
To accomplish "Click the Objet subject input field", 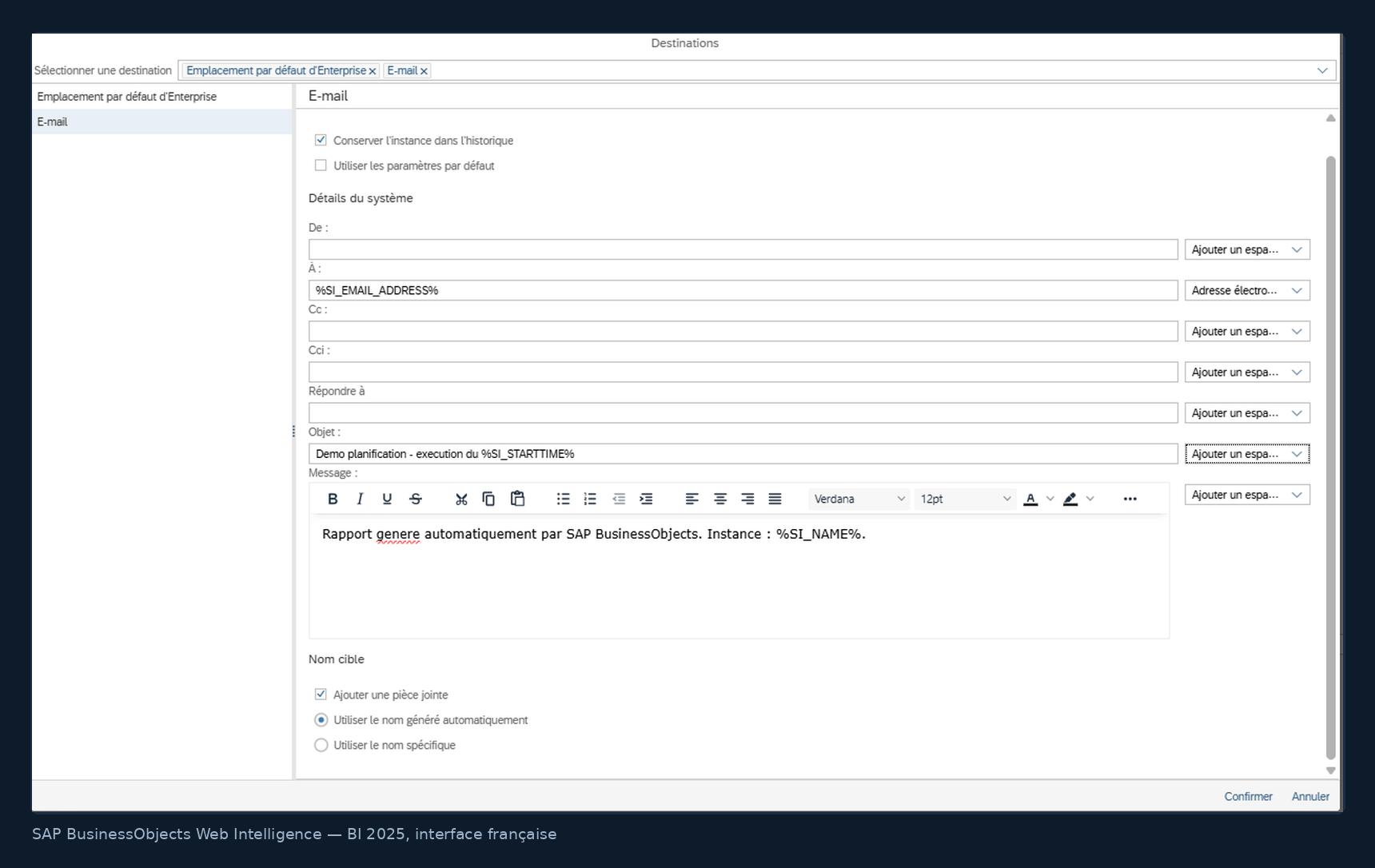I will (743, 454).
